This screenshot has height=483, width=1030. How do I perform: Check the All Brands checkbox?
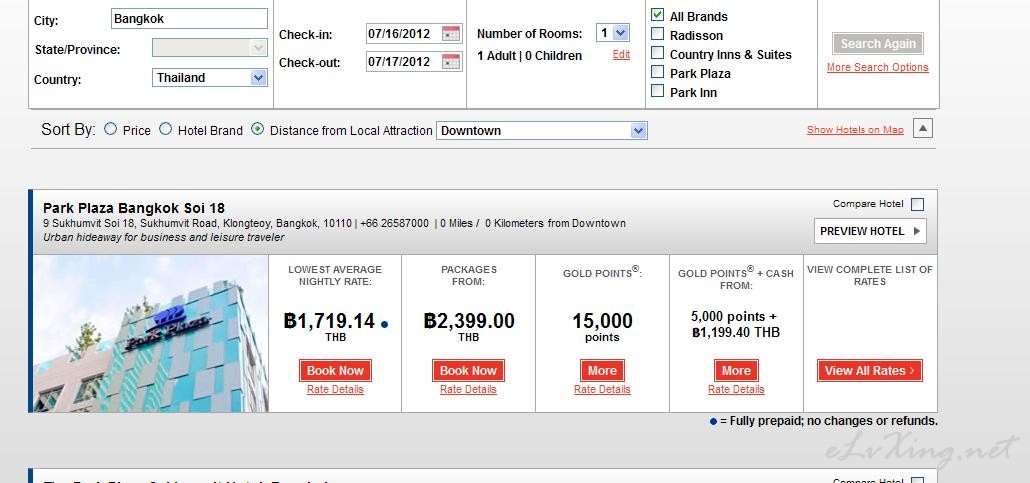pos(658,14)
